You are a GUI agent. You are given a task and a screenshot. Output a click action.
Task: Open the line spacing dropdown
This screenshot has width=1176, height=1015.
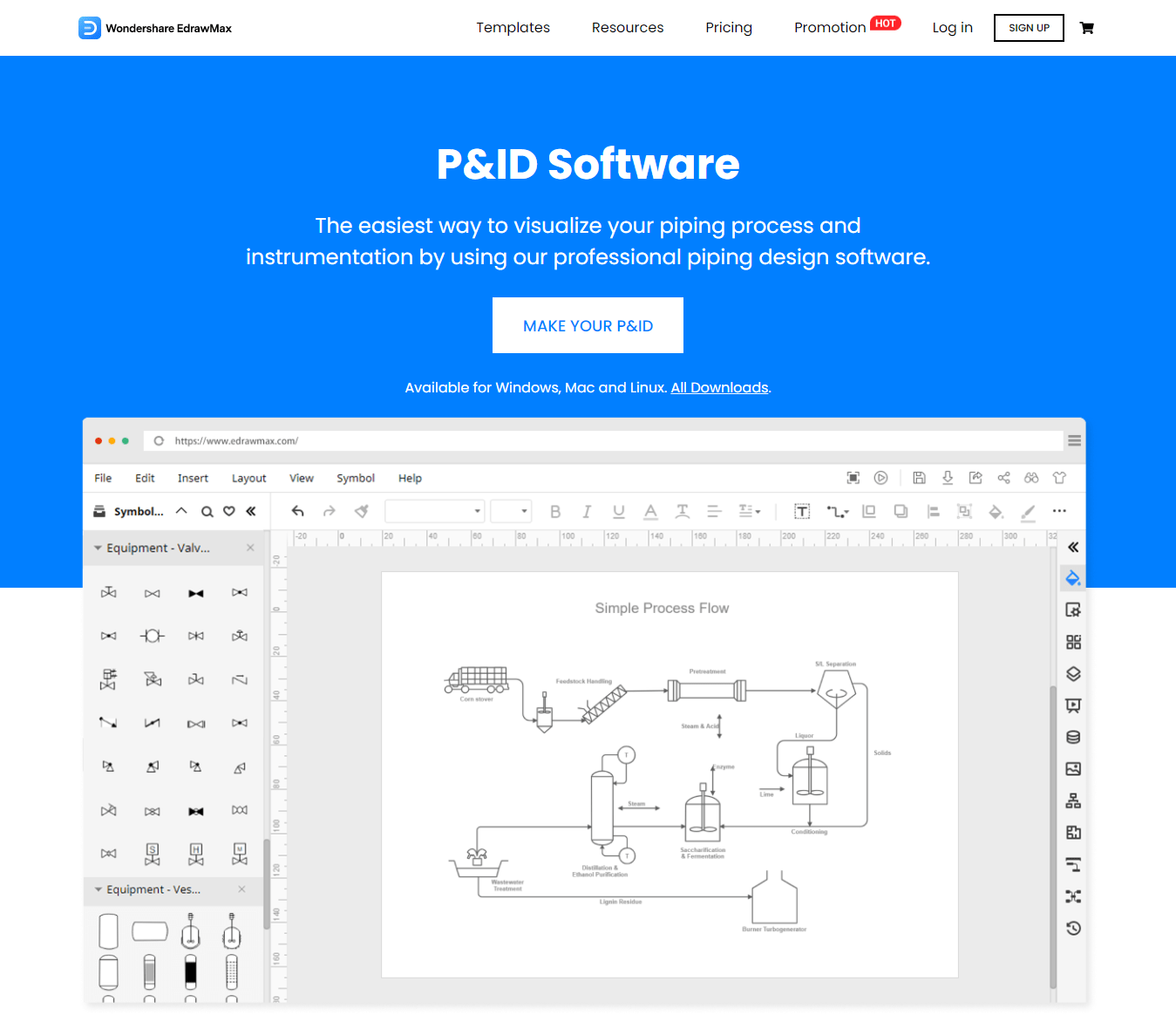point(750,511)
